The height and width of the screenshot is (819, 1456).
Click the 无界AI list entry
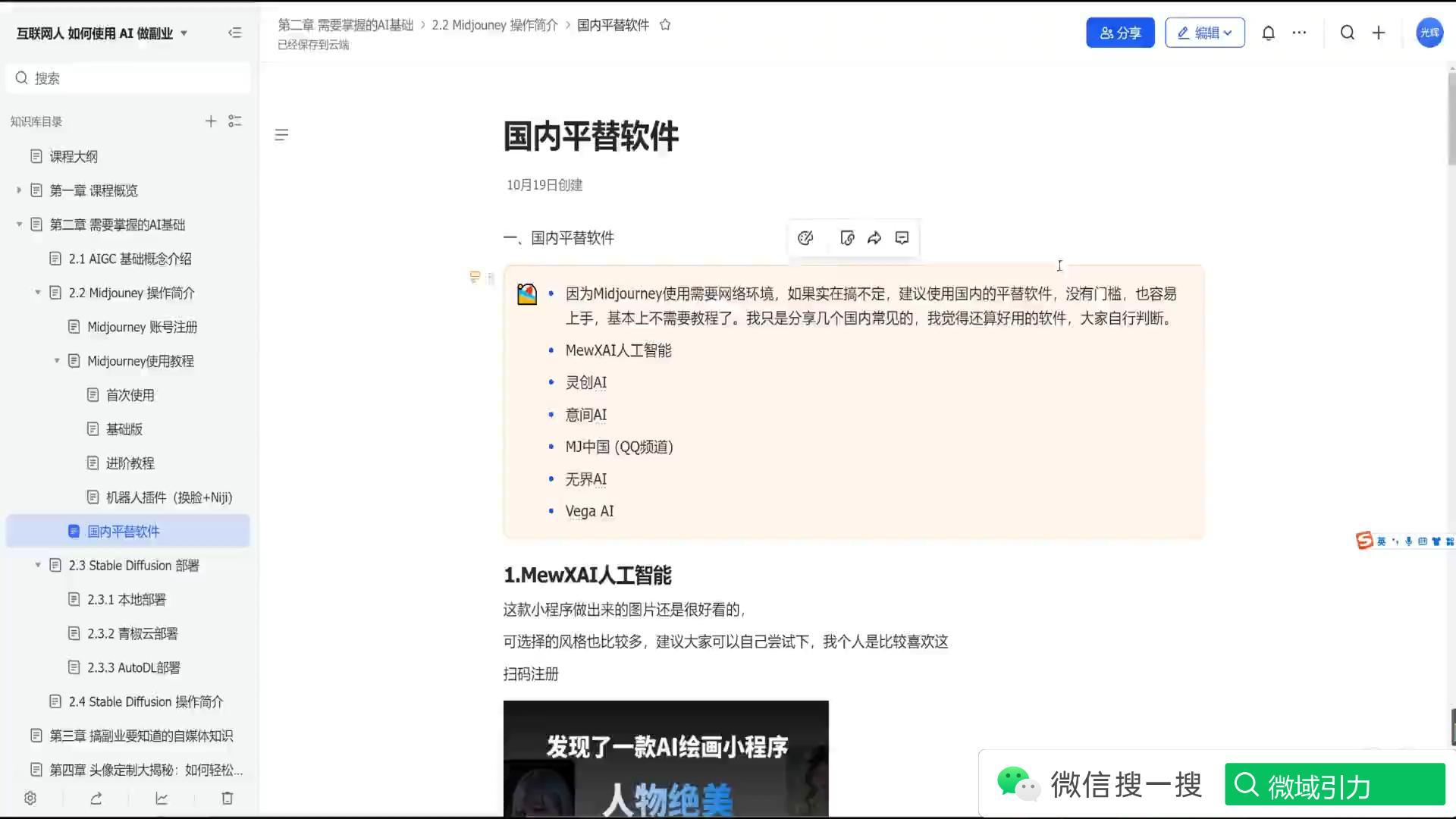point(585,480)
